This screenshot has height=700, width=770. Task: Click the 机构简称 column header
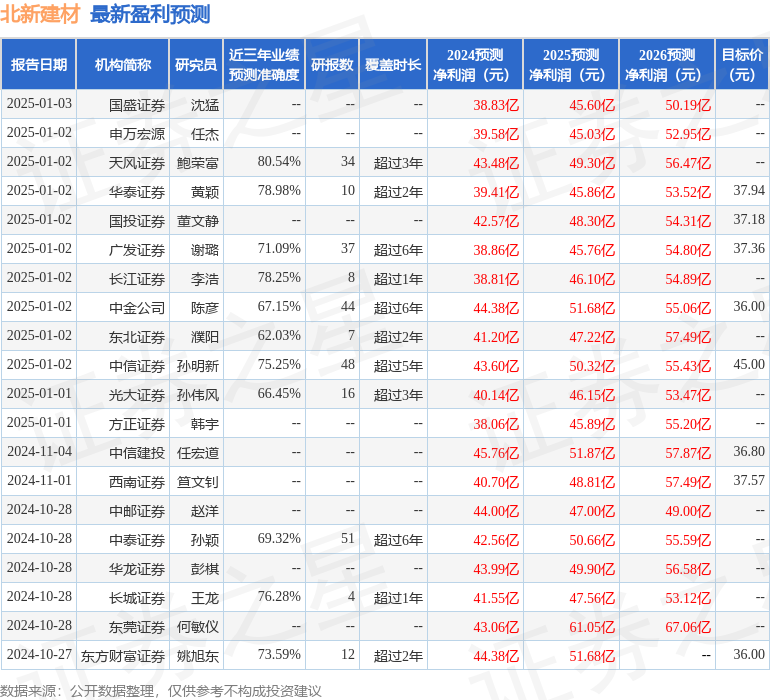click(x=123, y=65)
